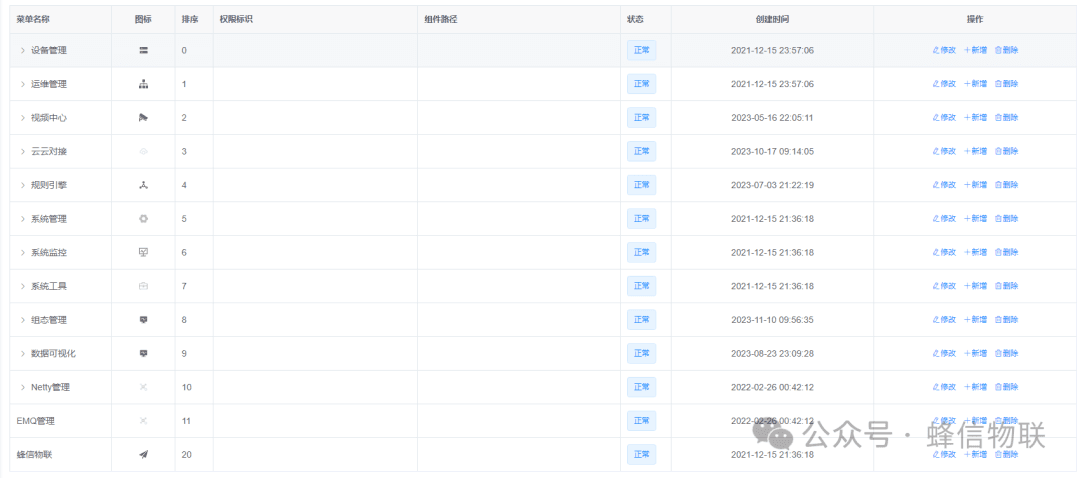The height and width of the screenshot is (478, 1080).
Task: Expand the Netty管理 menu row
Action: [x=22, y=388]
